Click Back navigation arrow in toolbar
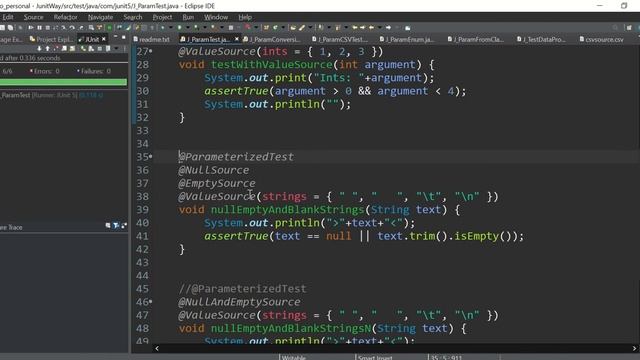Screen dimensions: 640x360 click(371, 27)
